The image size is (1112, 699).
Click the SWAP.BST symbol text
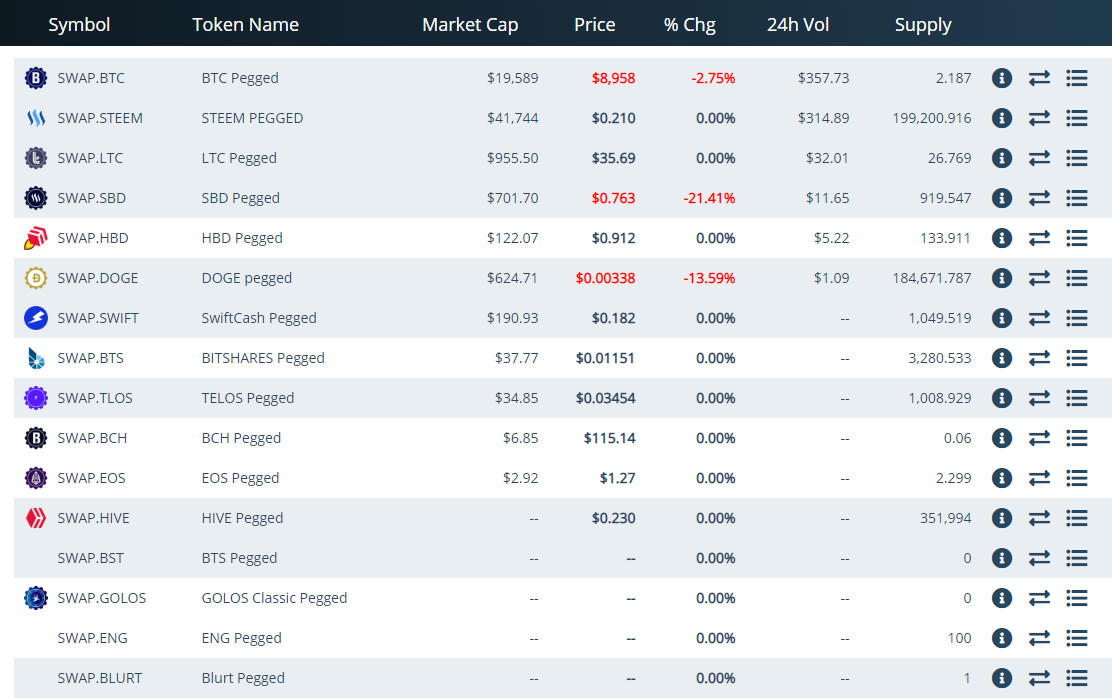tap(90, 559)
